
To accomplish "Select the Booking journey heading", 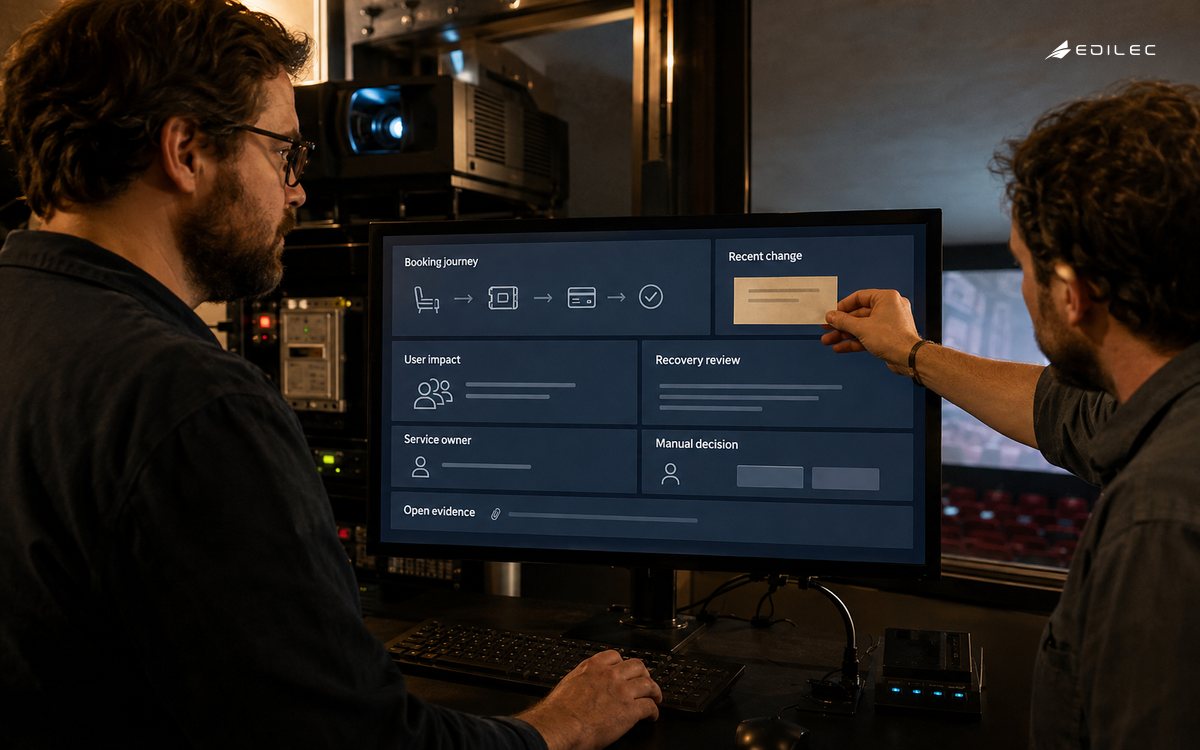I will 441,262.
